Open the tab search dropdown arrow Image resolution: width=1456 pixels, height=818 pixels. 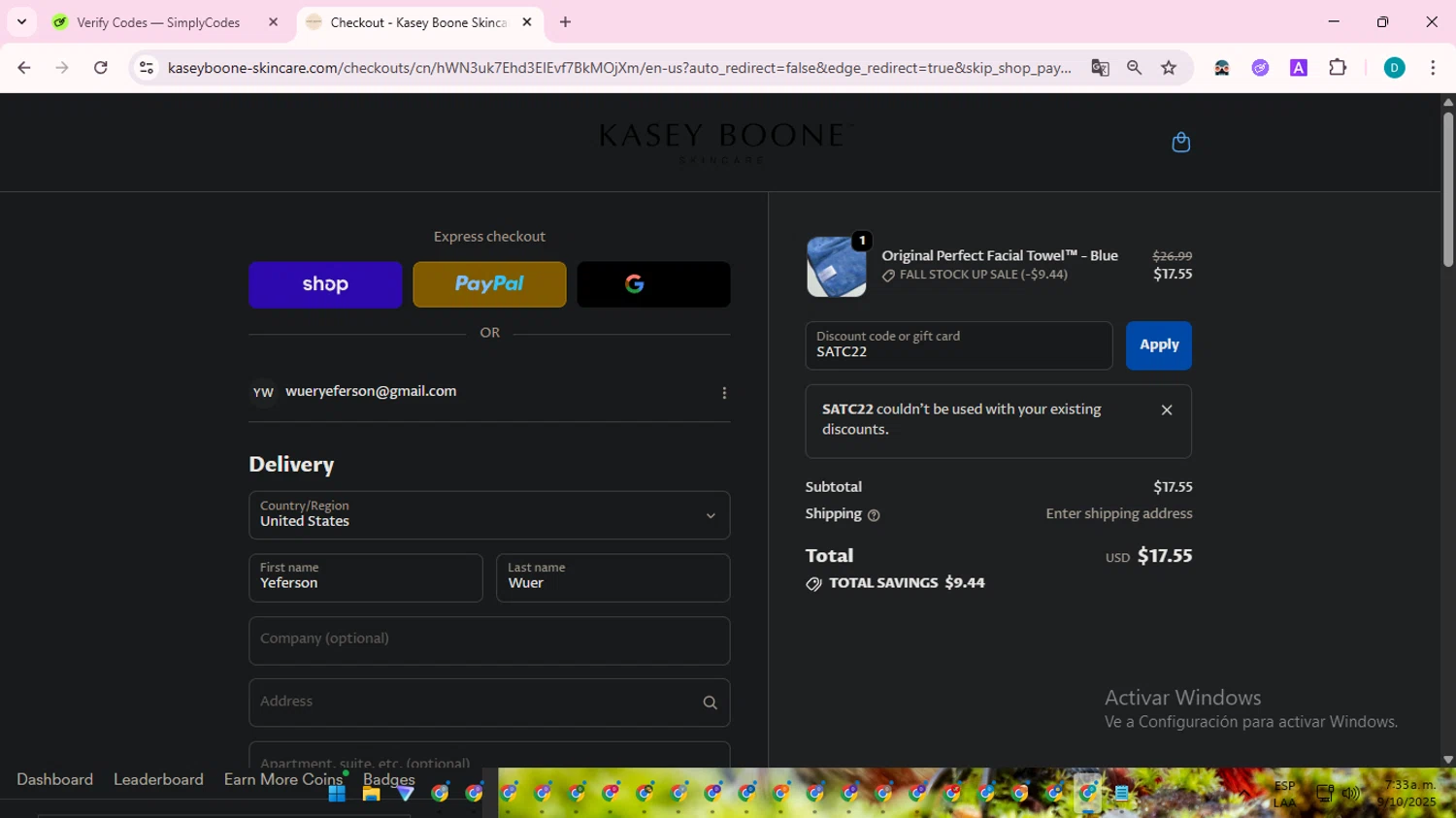pyautogui.click(x=21, y=22)
